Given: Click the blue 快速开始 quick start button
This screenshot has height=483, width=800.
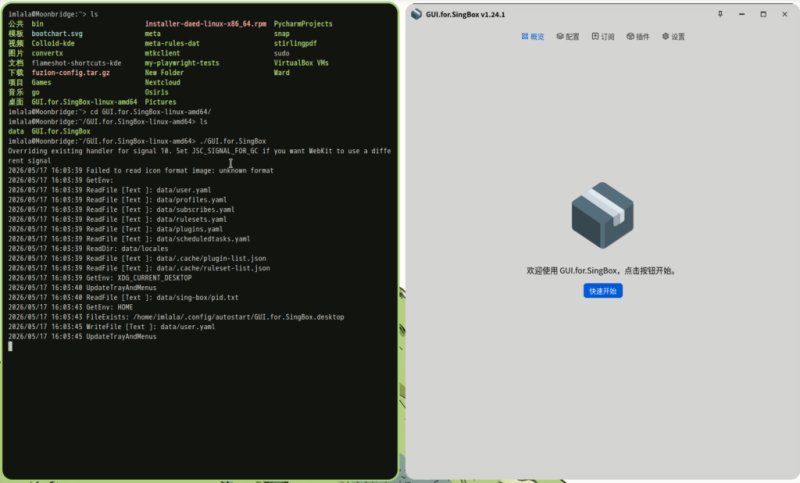Looking at the screenshot, I should (603, 291).
